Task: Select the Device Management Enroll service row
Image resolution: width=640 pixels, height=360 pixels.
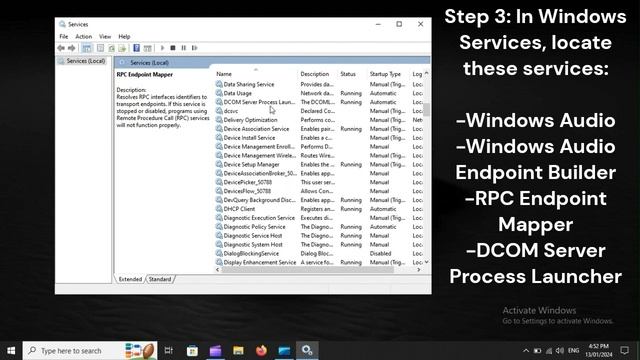Action: 319,147
